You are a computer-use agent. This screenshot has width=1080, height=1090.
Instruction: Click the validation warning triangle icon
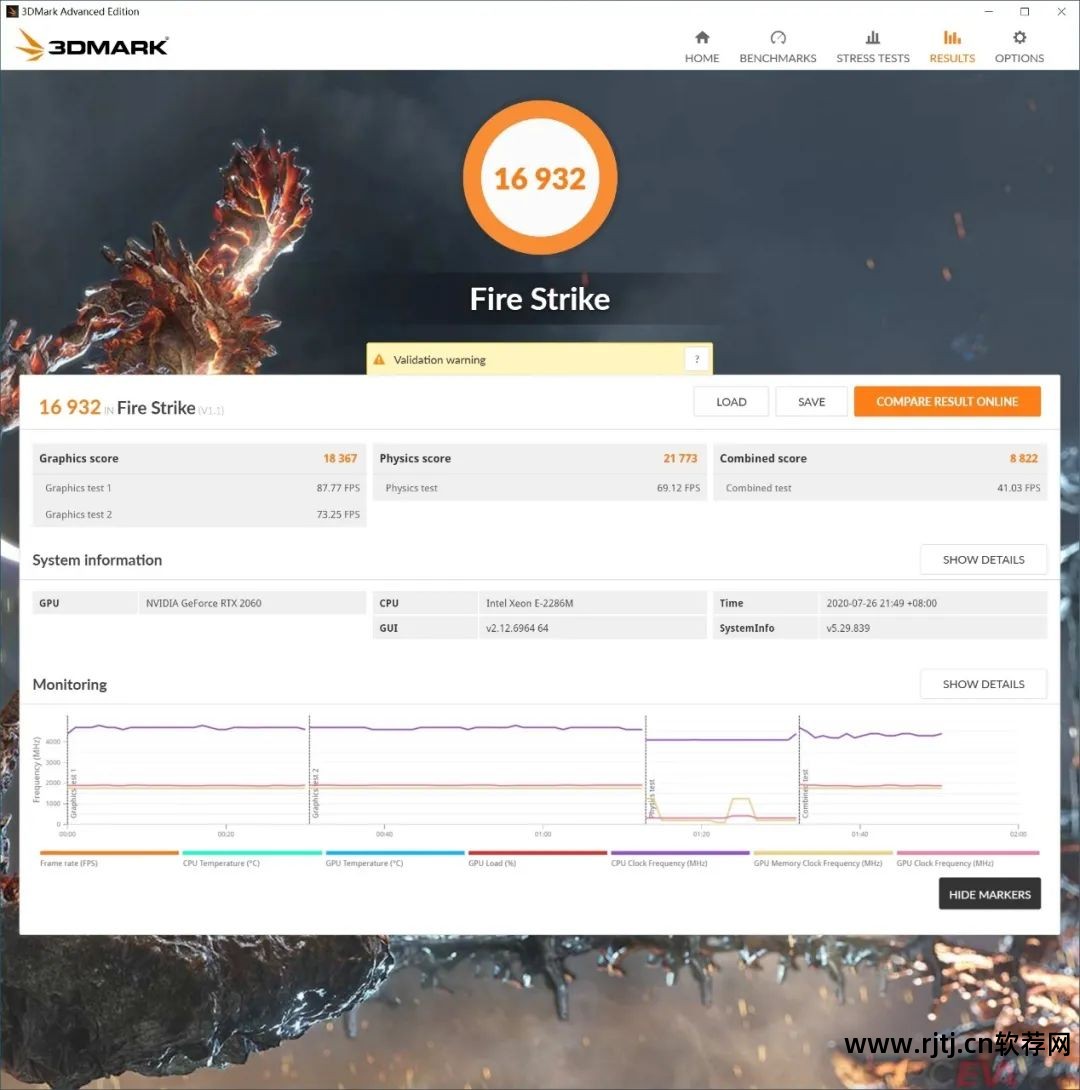point(379,359)
